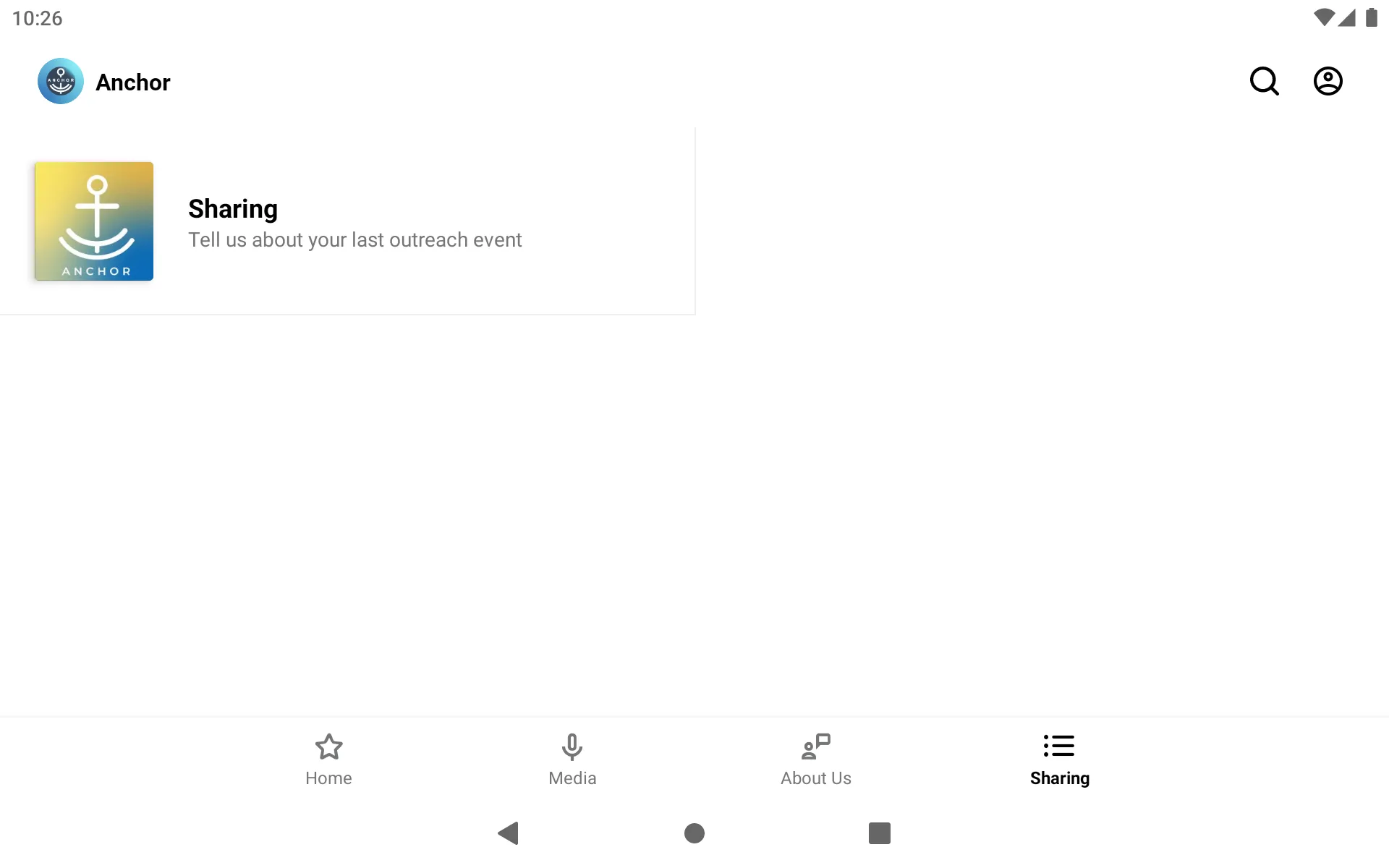The width and height of the screenshot is (1389, 868).
Task: Tap the Sharing section title link
Action: [x=234, y=208]
